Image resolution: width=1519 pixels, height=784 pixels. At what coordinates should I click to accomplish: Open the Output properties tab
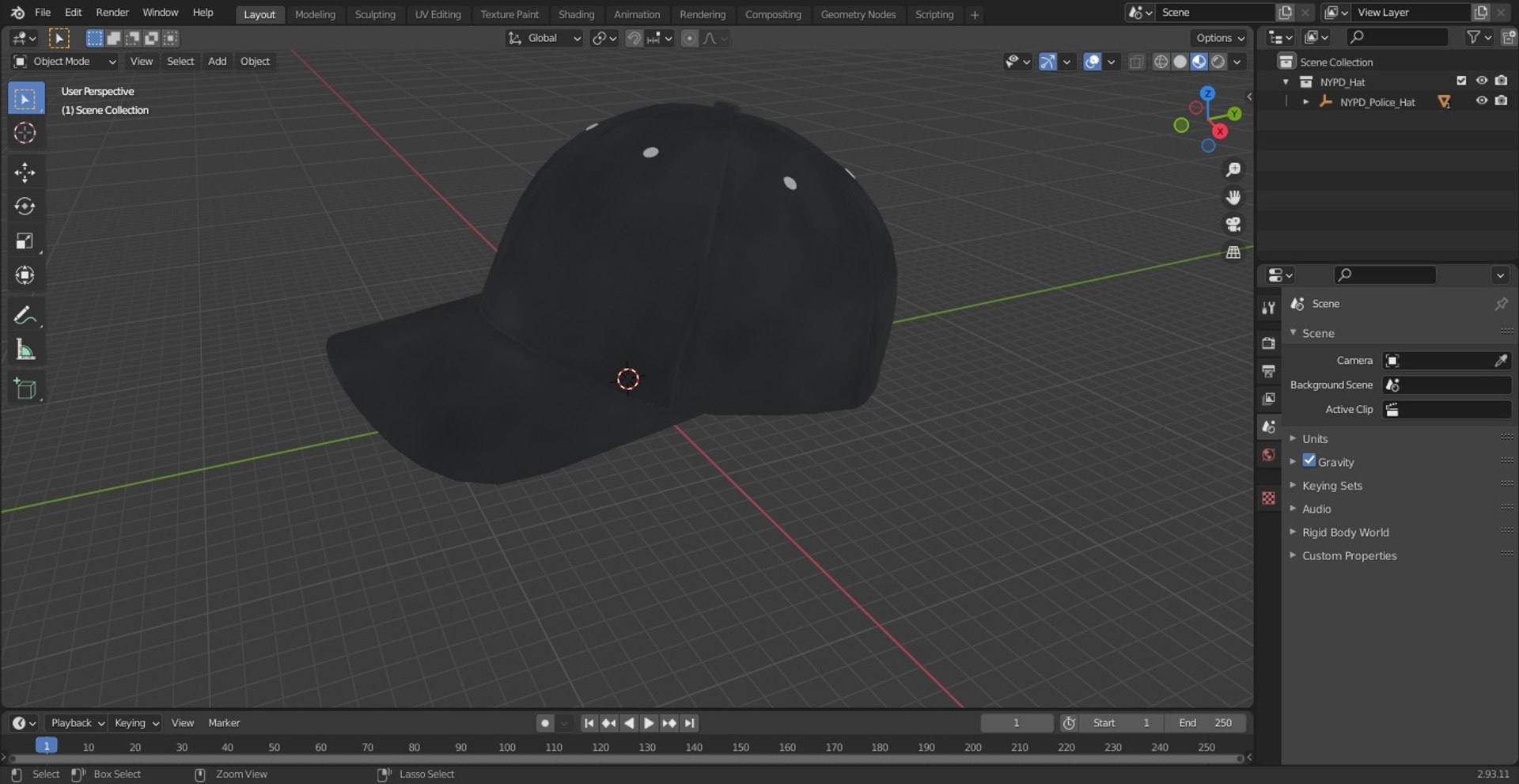[1268, 370]
